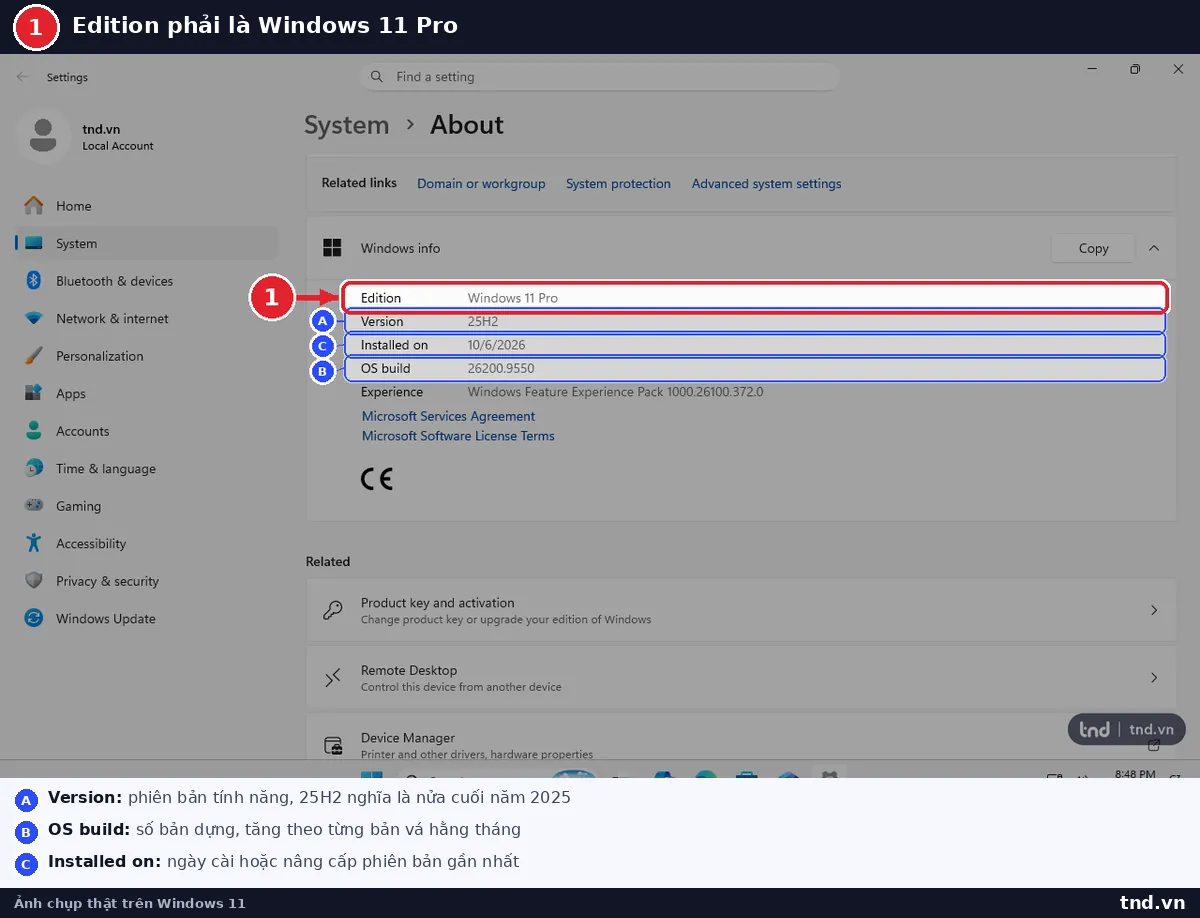Open Home in the sidebar

point(146,206)
